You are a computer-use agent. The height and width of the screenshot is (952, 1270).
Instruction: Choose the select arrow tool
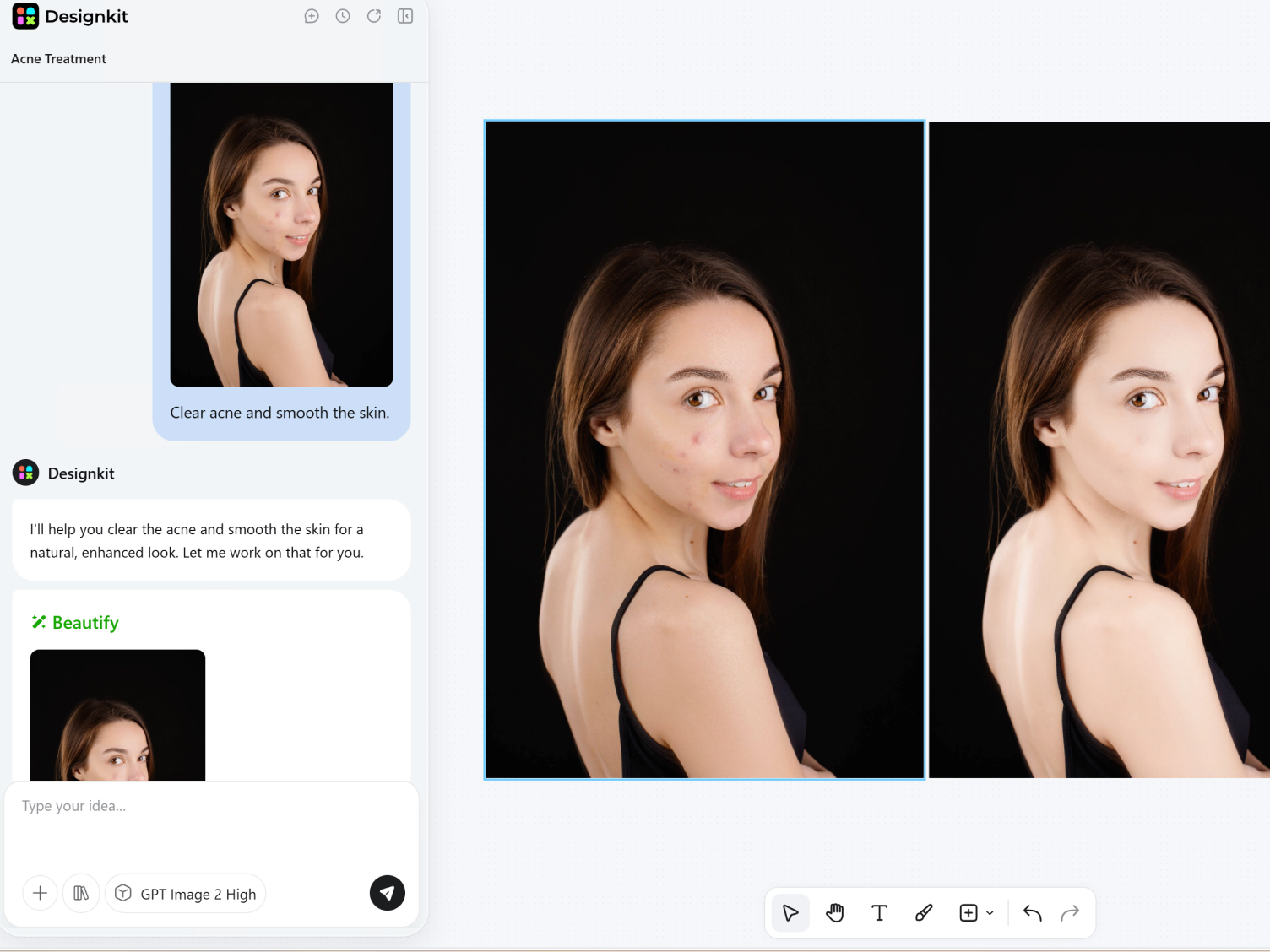(x=790, y=913)
